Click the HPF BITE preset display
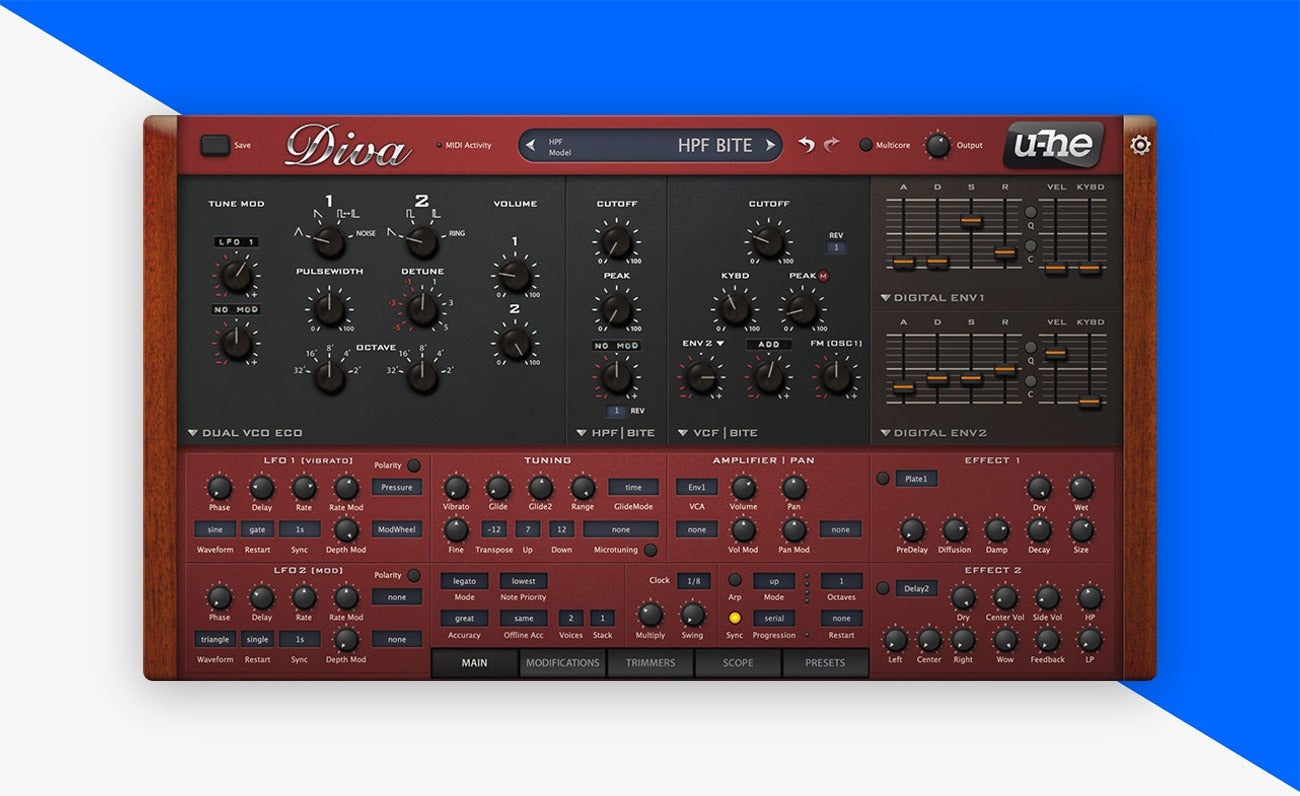1300x796 pixels. pyautogui.click(x=650, y=145)
